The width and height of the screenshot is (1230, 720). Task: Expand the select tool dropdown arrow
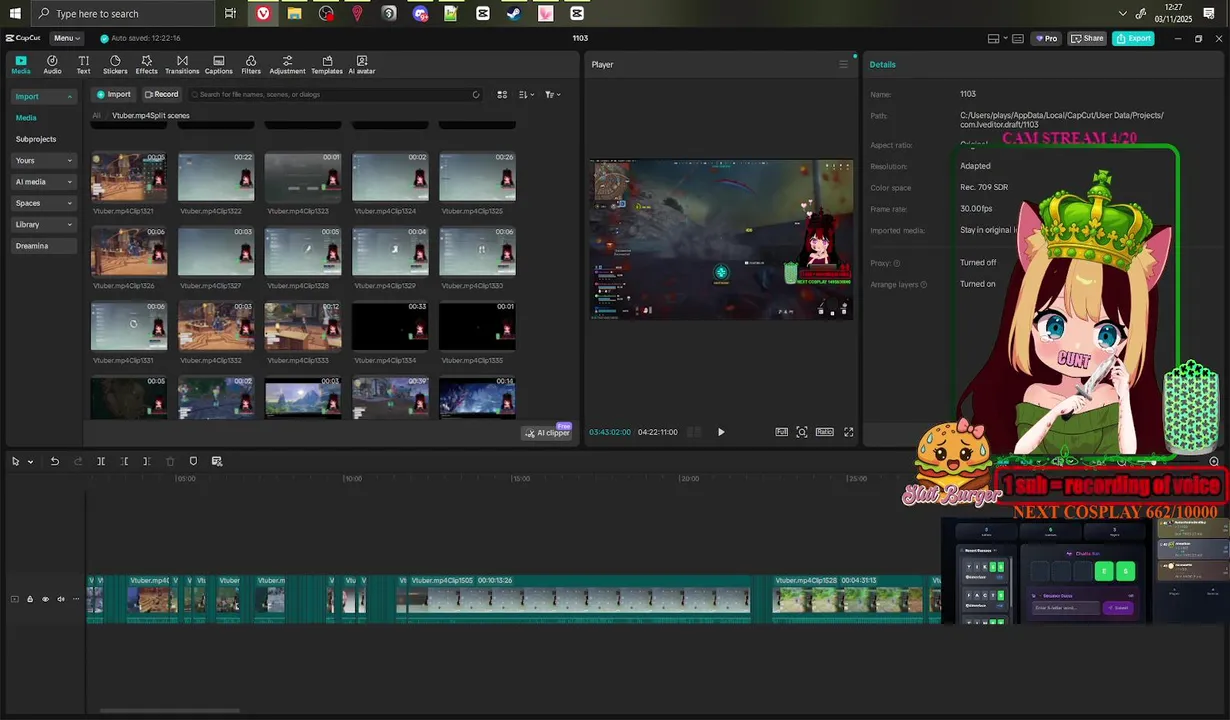(x=30, y=461)
